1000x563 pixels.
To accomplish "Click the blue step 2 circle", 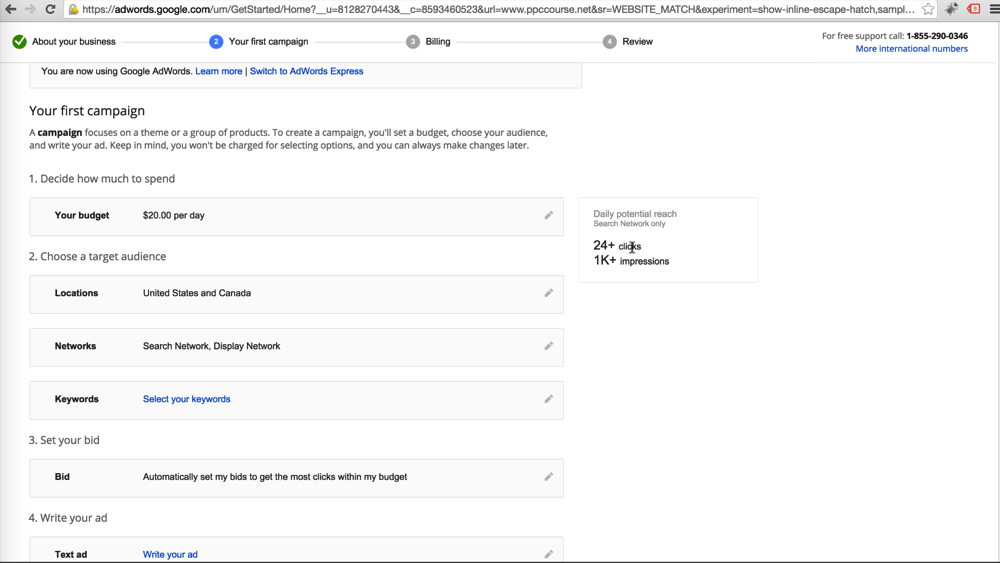I will coord(216,41).
